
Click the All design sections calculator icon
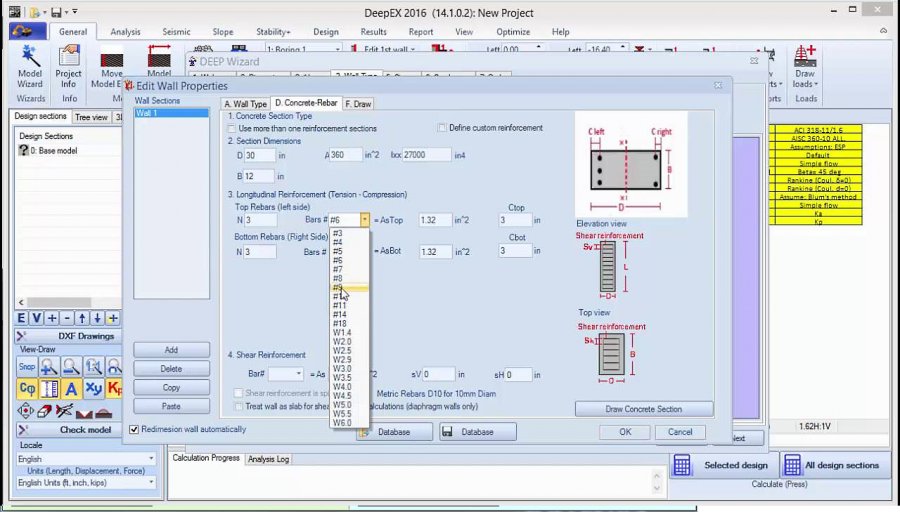[792, 465]
